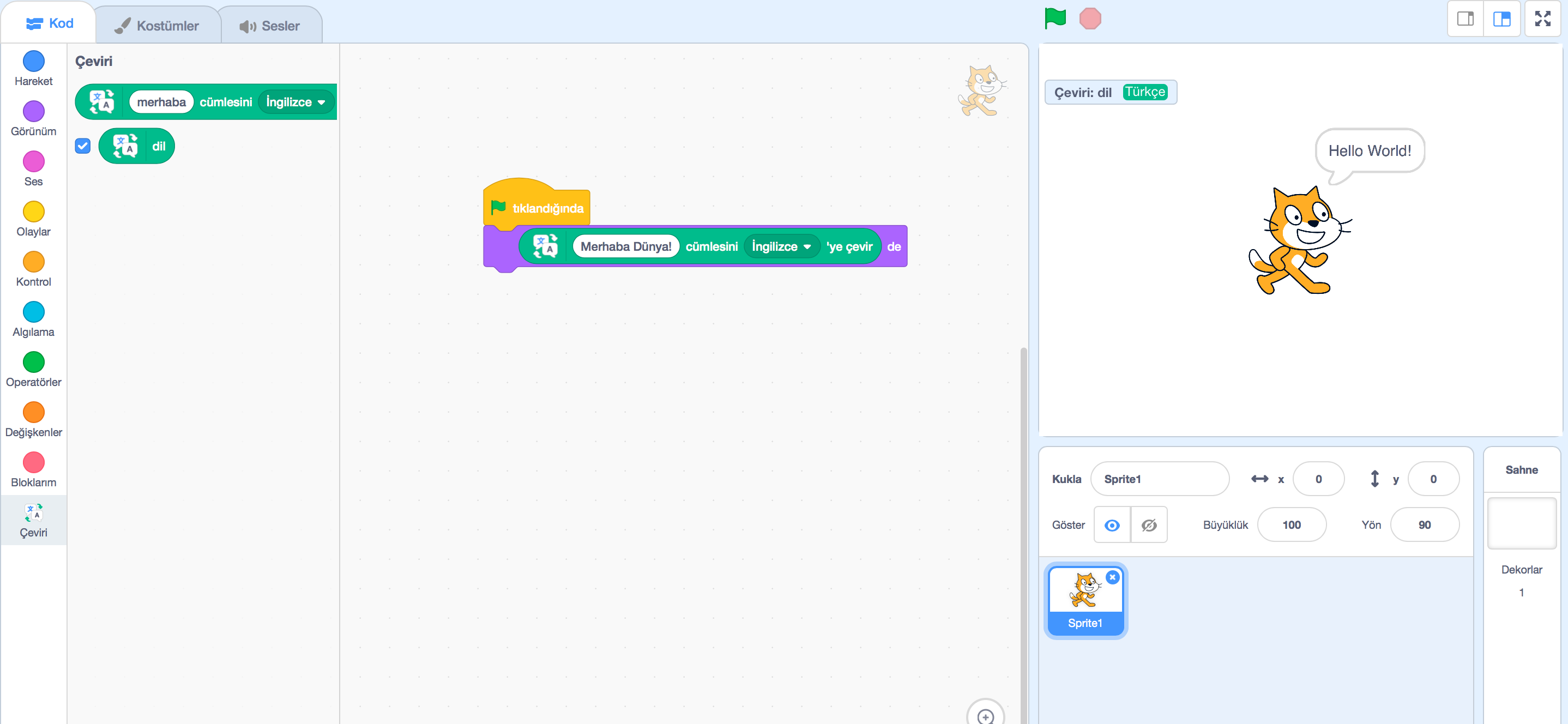Open the Görünüm block category
This screenshot has height=724, width=1568.
point(33,119)
